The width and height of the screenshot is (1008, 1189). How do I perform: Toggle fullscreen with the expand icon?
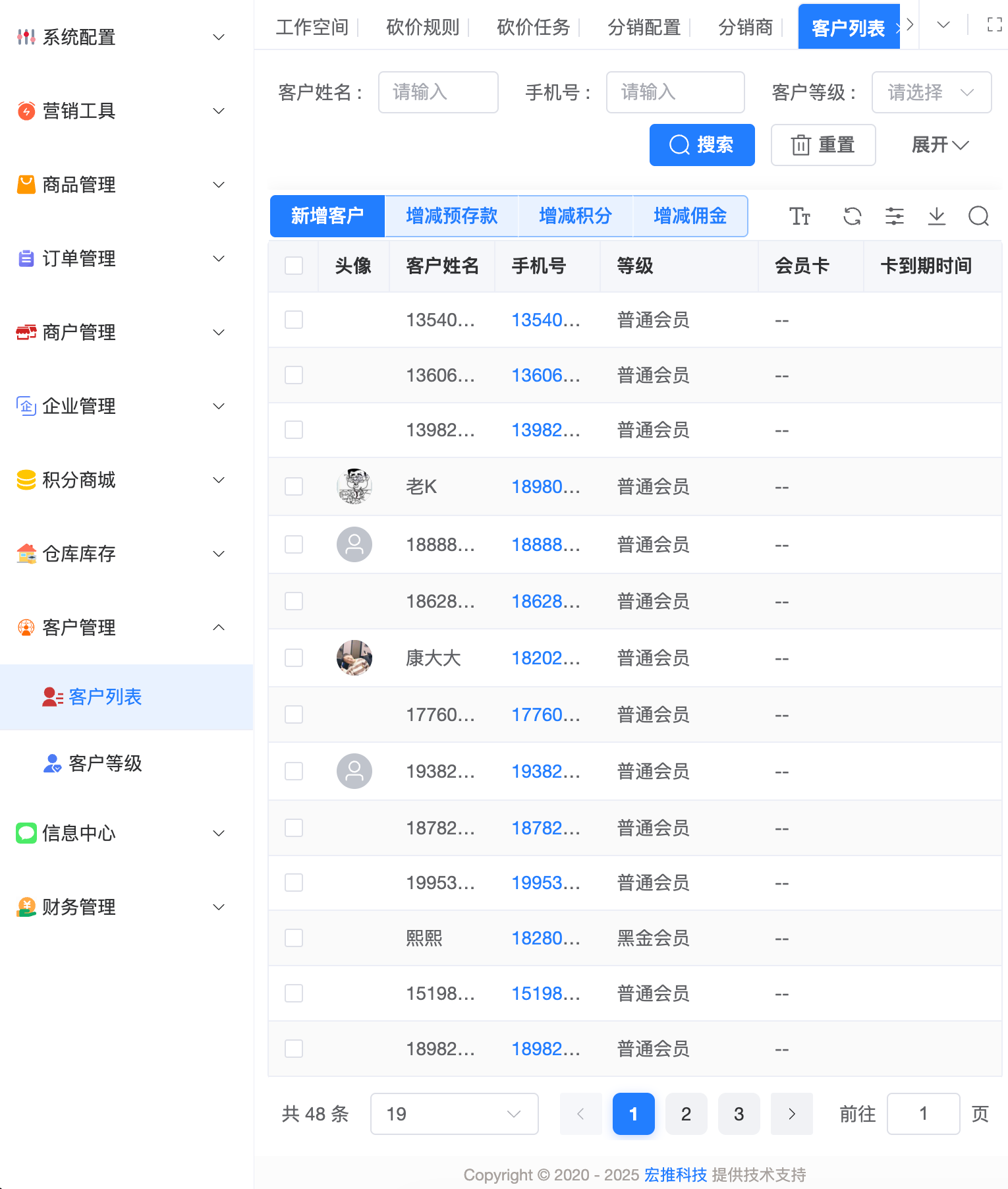[x=995, y=25]
